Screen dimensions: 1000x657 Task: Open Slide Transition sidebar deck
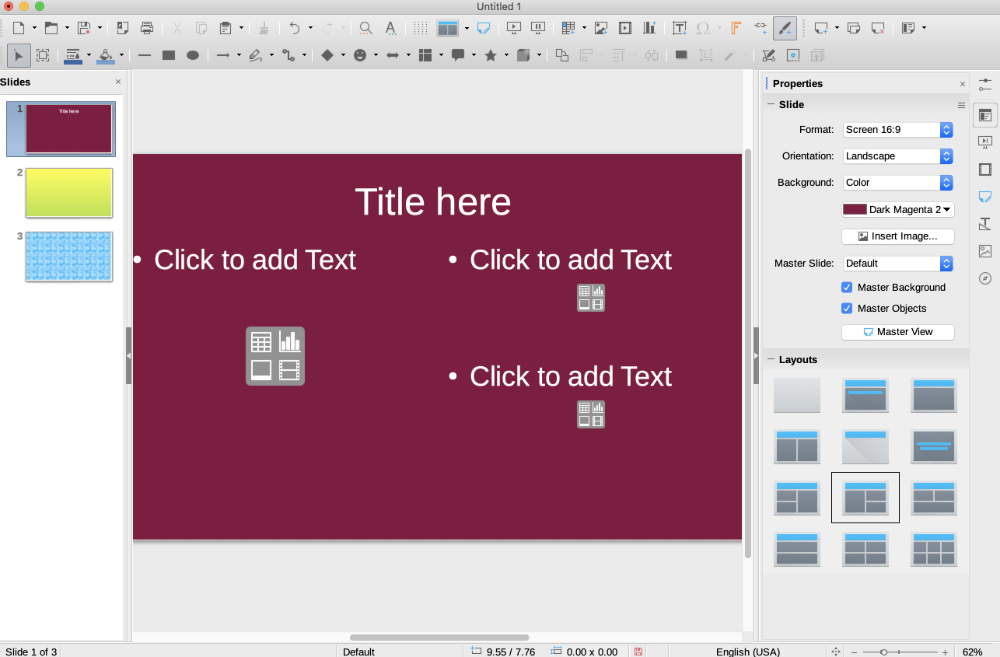[x=985, y=142]
